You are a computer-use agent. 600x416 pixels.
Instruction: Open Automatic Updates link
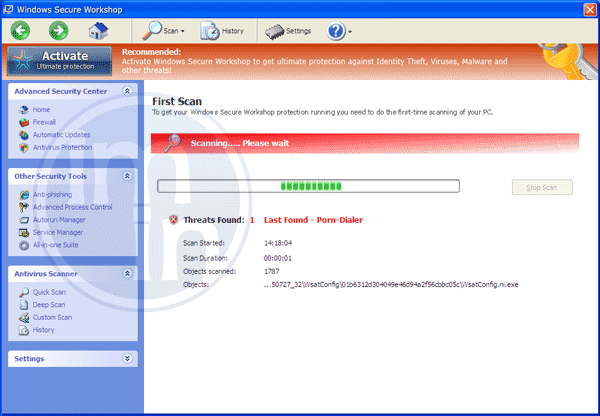click(x=61, y=135)
